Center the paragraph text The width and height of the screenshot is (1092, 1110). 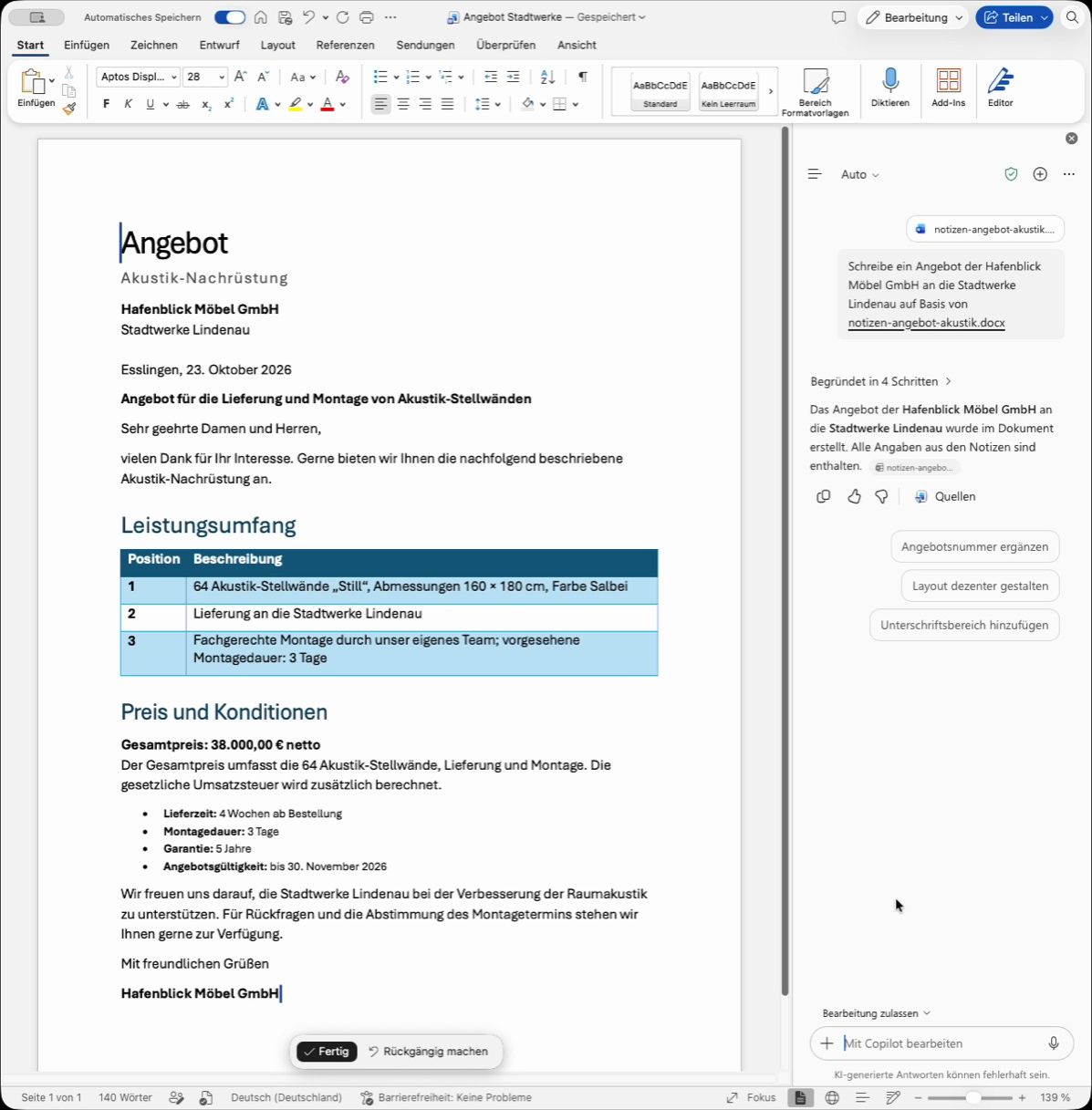click(403, 104)
